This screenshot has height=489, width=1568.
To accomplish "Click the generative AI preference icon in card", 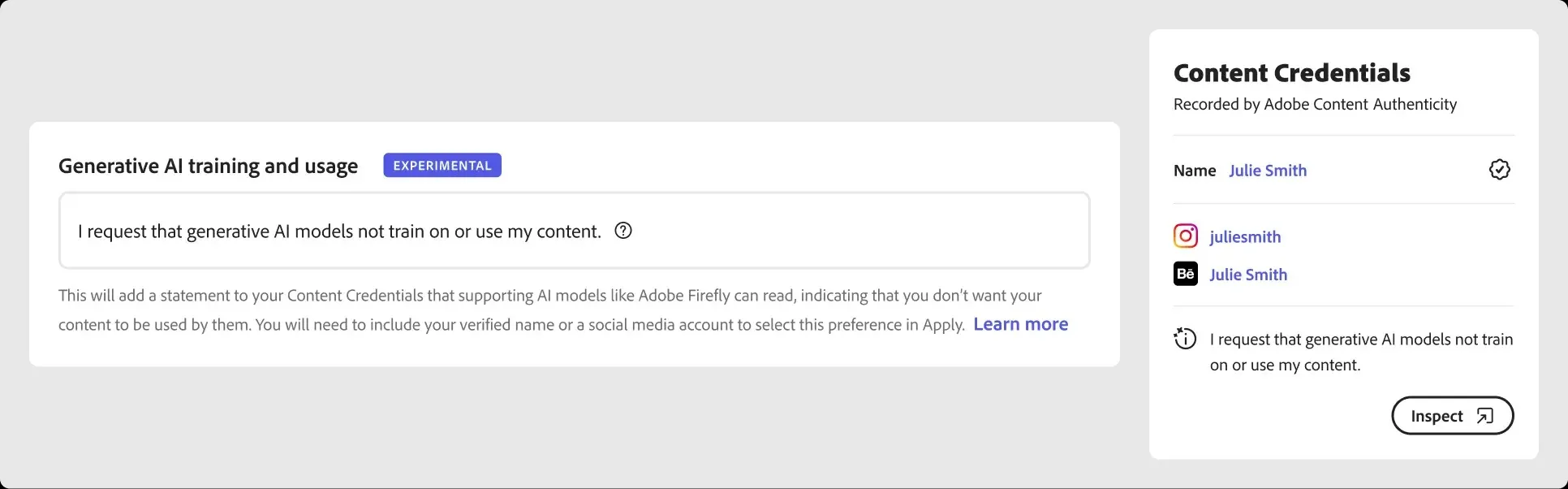I will point(1185,339).
